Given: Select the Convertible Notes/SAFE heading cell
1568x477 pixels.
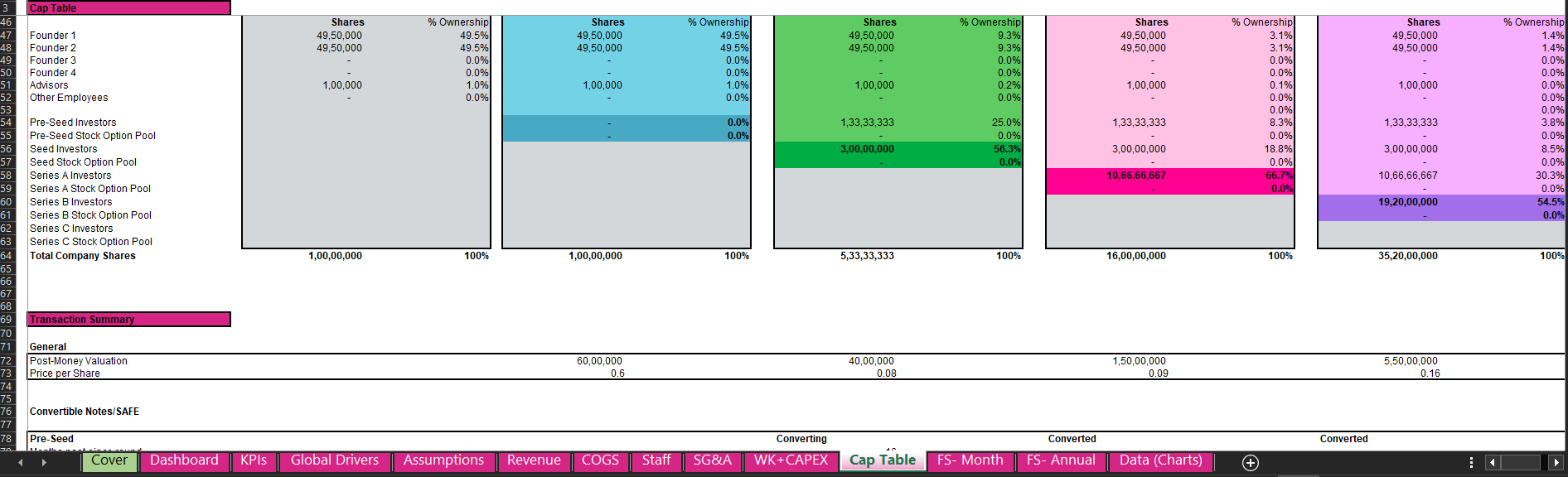Looking at the screenshot, I should [85, 412].
